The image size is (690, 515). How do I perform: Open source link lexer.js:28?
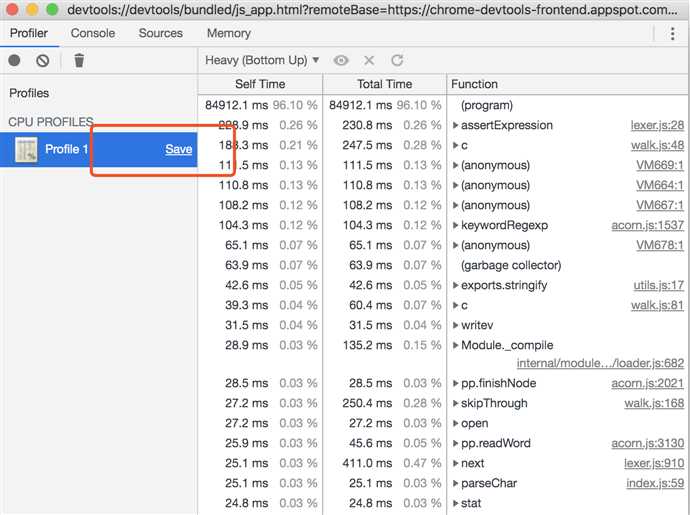tap(657, 125)
